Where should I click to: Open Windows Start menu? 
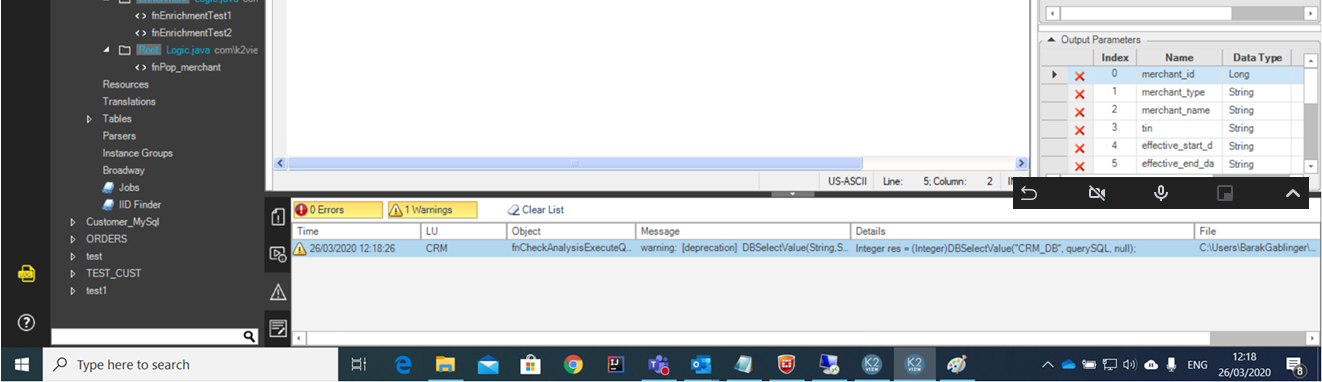(22, 365)
